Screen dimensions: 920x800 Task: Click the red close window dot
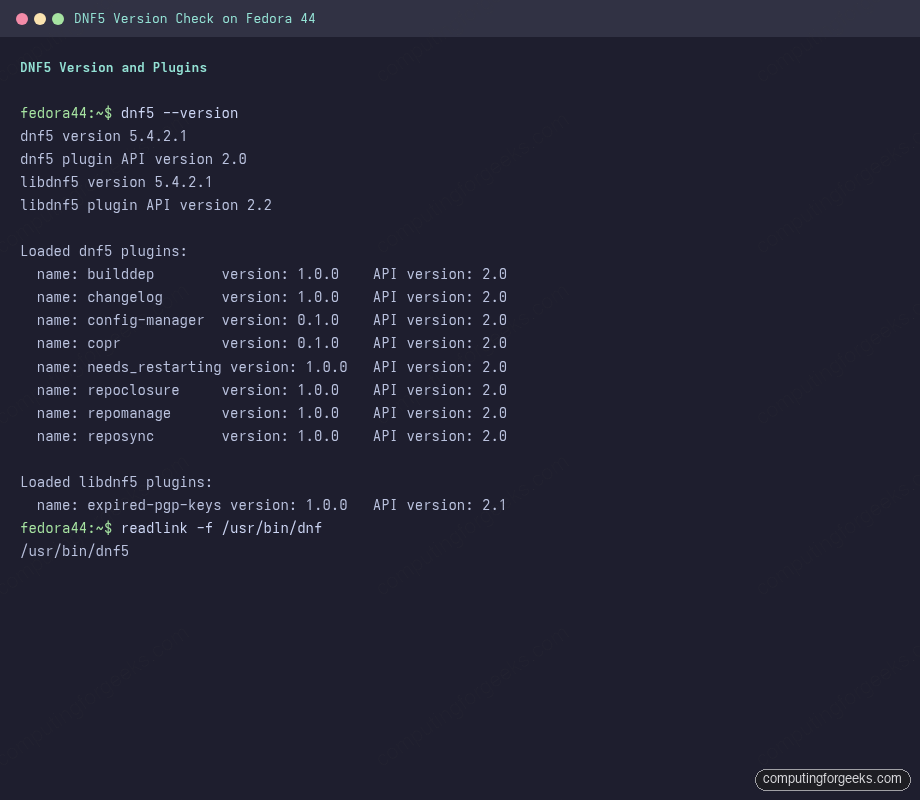point(22,19)
